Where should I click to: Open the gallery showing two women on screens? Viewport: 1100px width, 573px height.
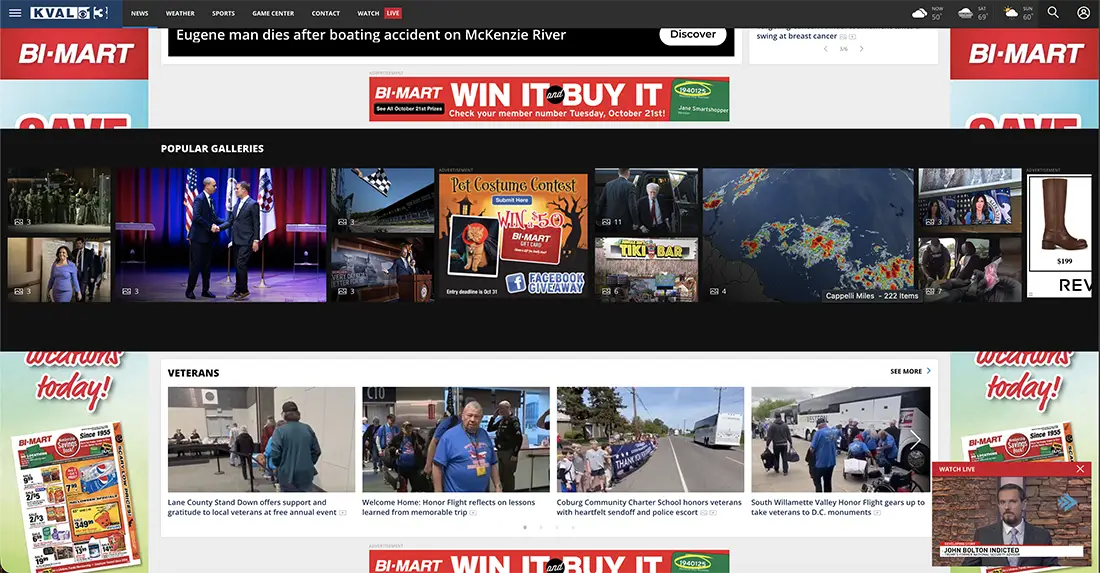[x=970, y=200]
